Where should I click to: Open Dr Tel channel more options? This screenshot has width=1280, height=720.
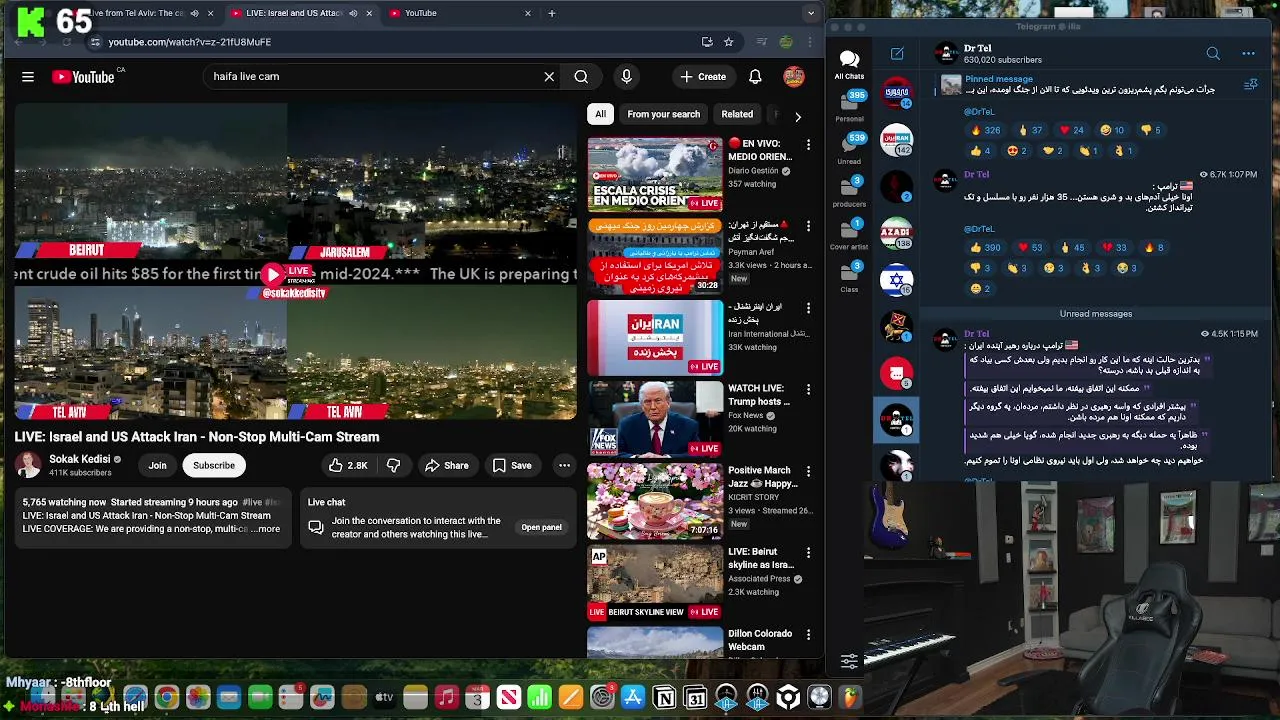point(1248,54)
